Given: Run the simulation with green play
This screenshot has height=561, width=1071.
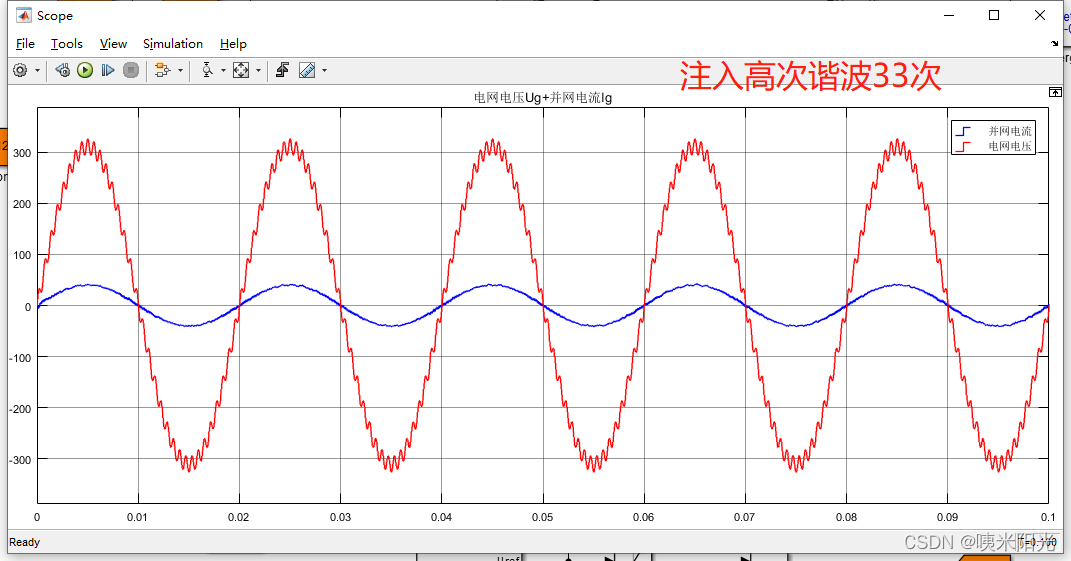Looking at the screenshot, I should point(85,70).
